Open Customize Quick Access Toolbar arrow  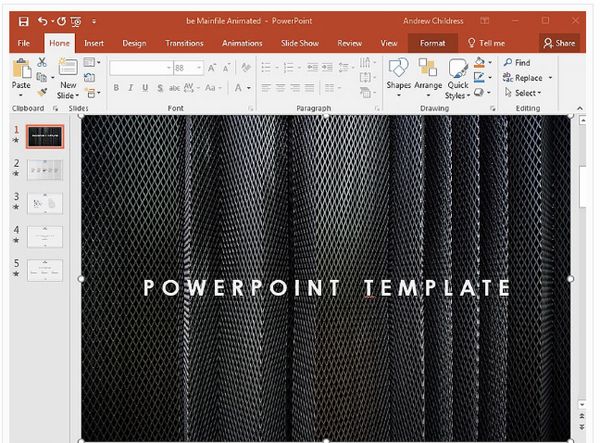pyautogui.click(x=94, y=21)
